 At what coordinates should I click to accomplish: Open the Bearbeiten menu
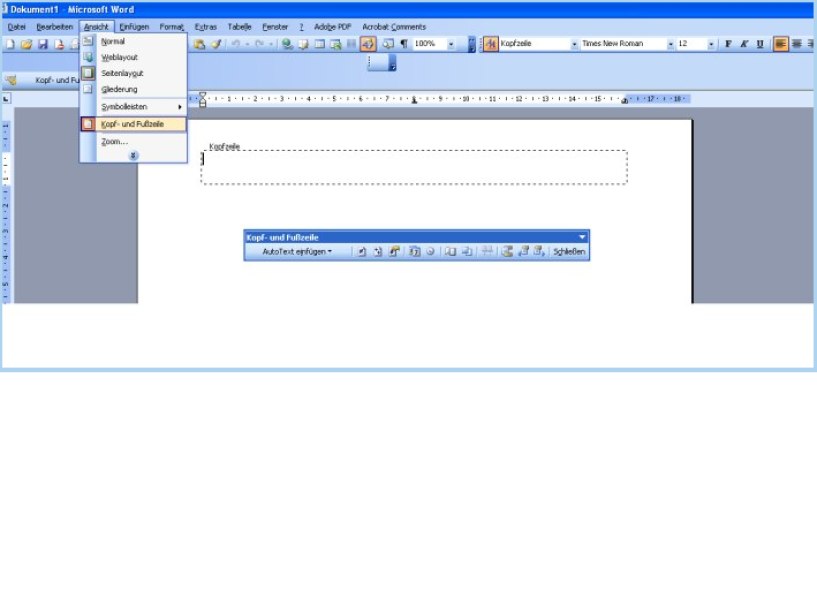point(55,27)
